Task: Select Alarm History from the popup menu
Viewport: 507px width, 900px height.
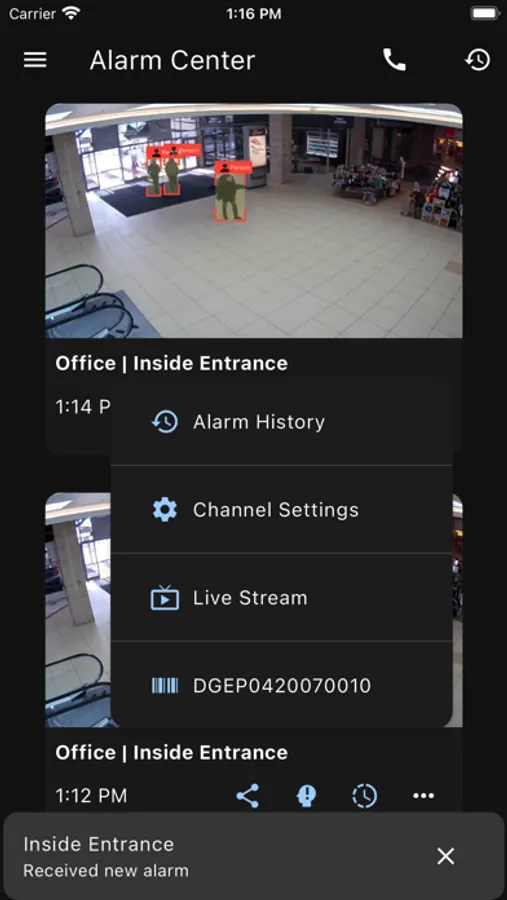Action: (281, 422)
